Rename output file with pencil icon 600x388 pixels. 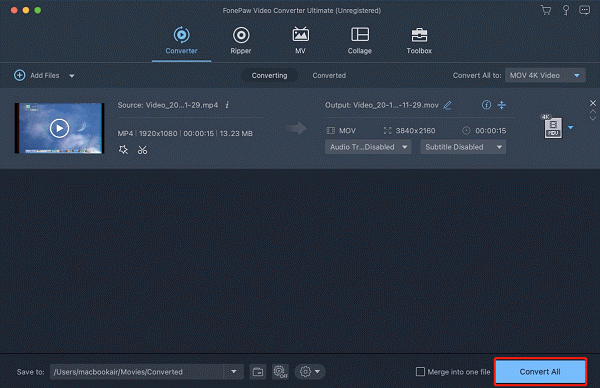447,105
